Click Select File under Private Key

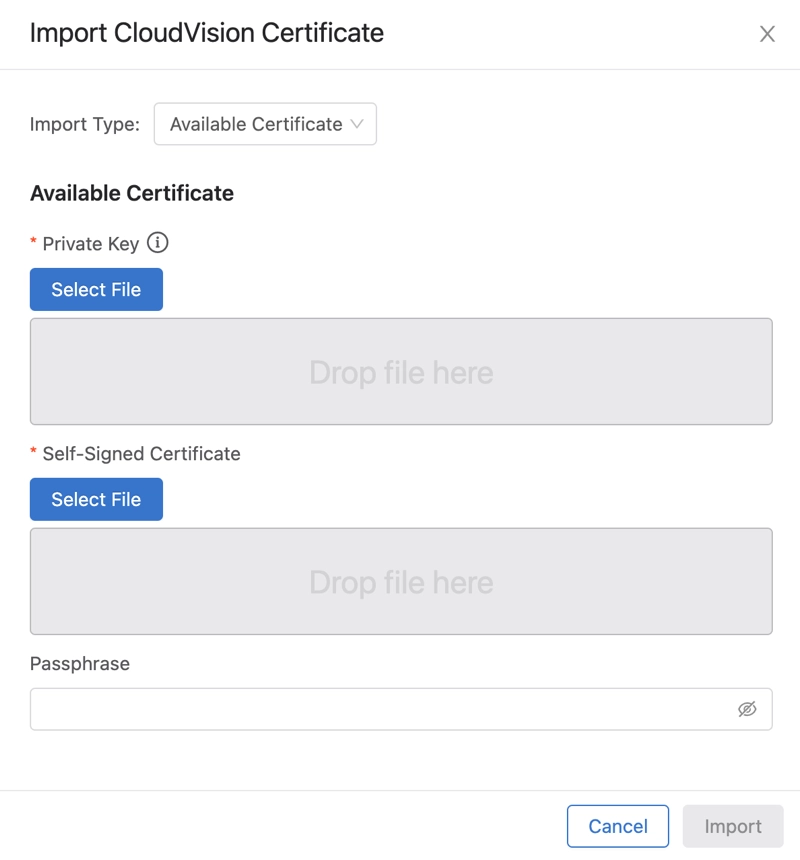(x=96, y=289)
